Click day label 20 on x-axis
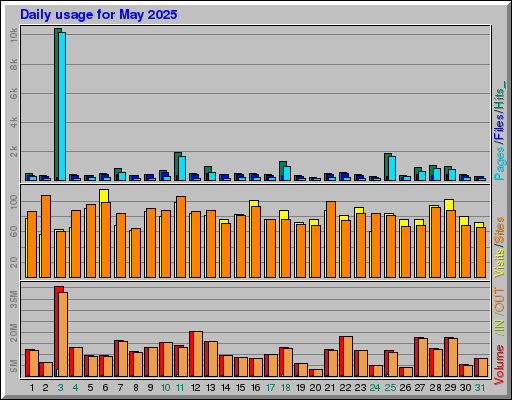This screenshot has width=512, height=400. point(315,388)
